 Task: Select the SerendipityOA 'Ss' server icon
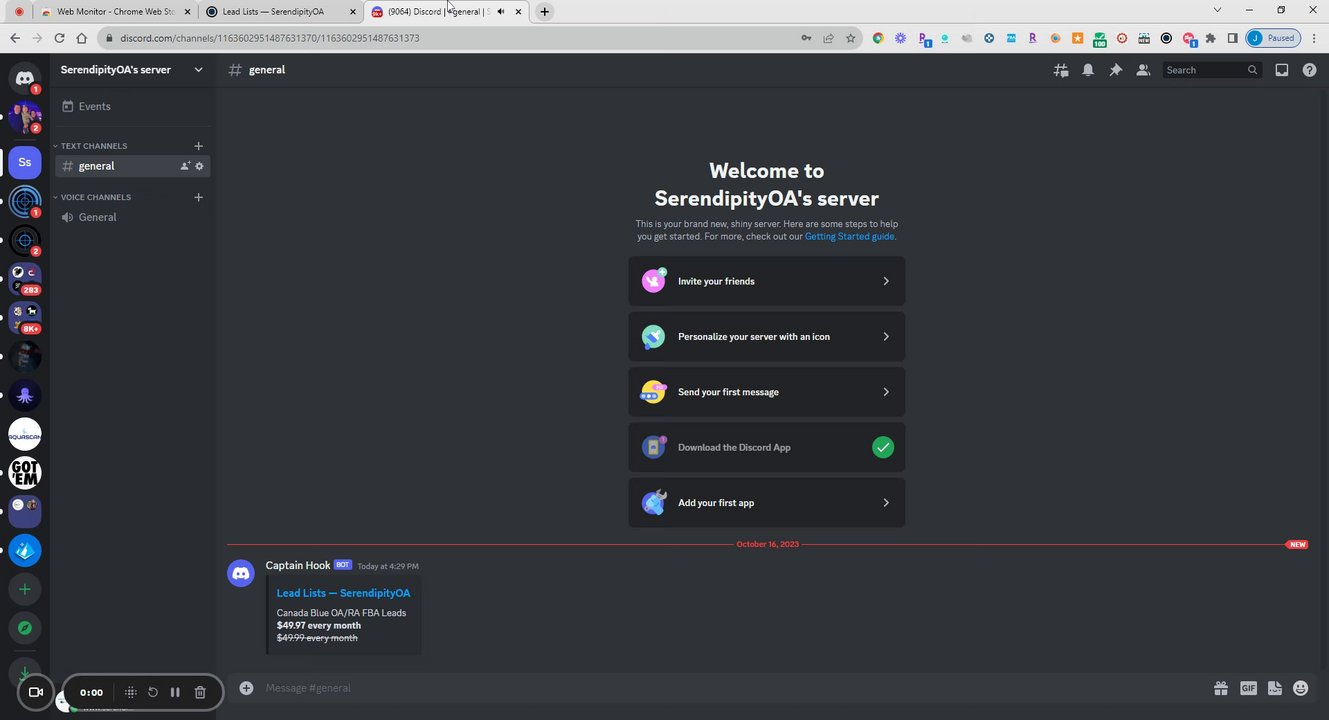[25, 162]
